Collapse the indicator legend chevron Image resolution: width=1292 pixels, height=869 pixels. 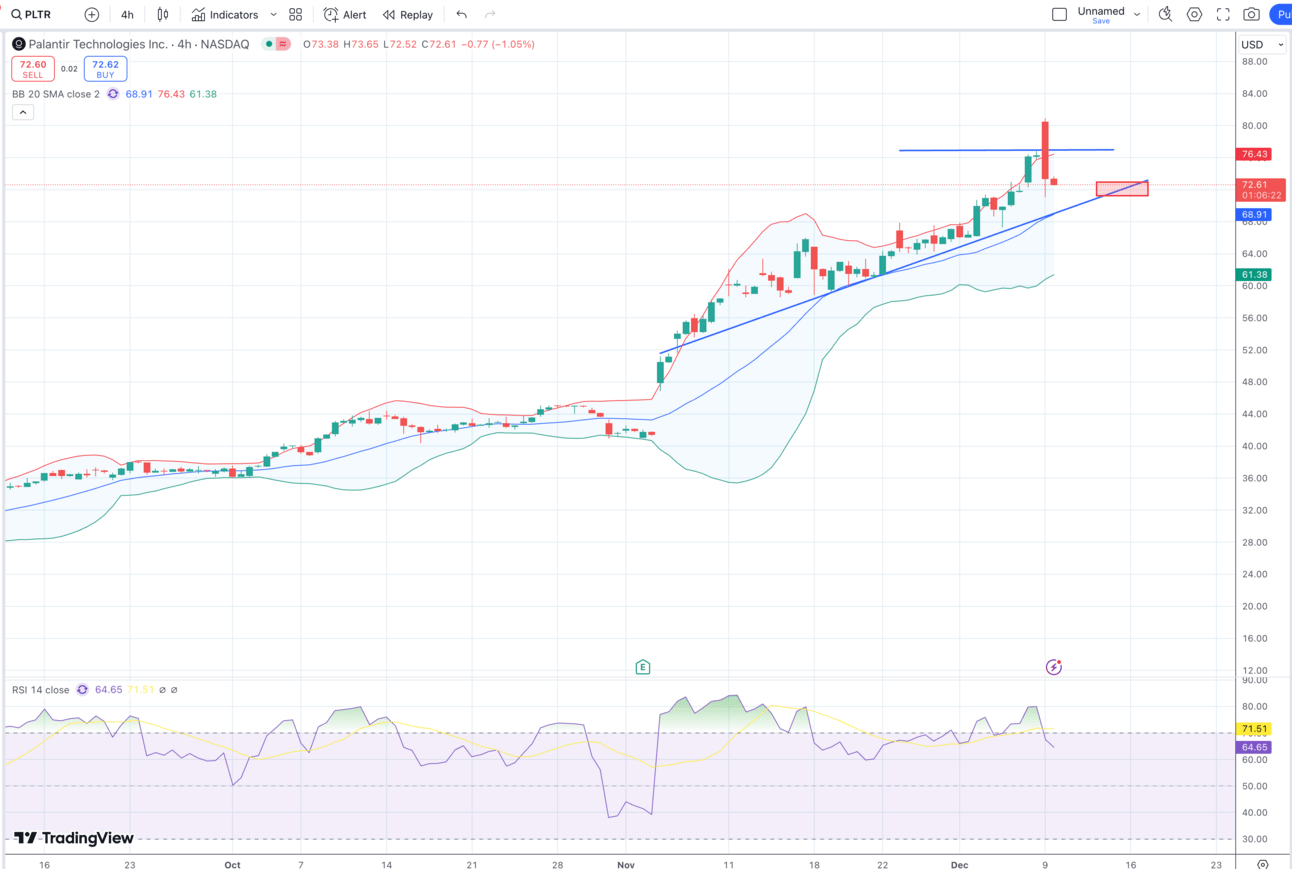[23, 112]
